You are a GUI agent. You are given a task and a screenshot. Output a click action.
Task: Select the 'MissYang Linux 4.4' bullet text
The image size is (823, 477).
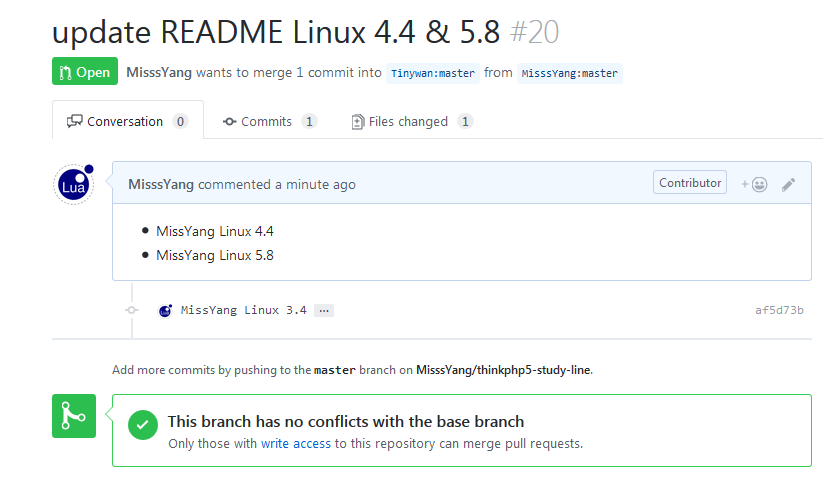(x=215, y=231)
